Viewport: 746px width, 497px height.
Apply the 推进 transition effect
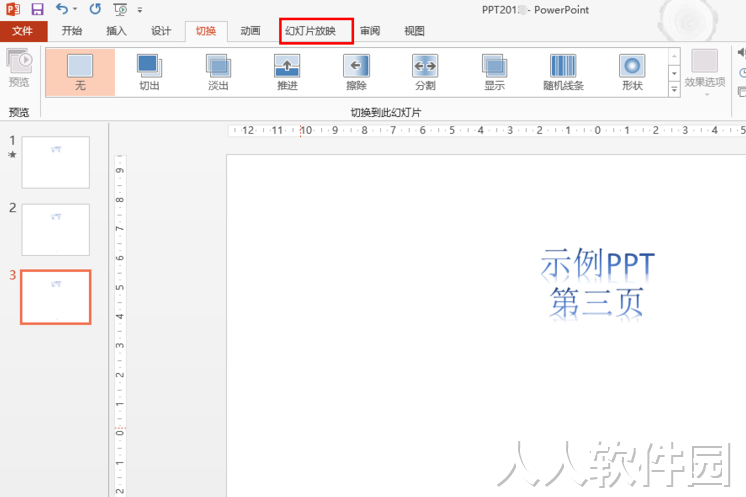tap(287, 73)
